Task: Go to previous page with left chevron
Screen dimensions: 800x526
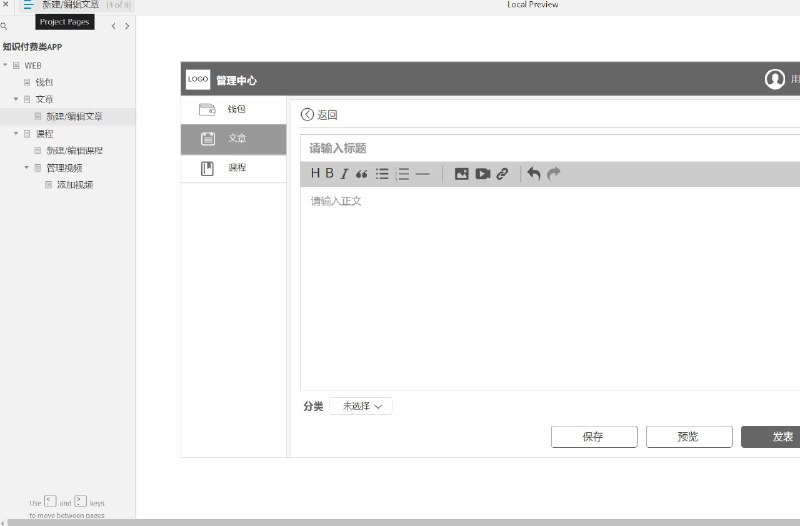Action: [113, 26]
